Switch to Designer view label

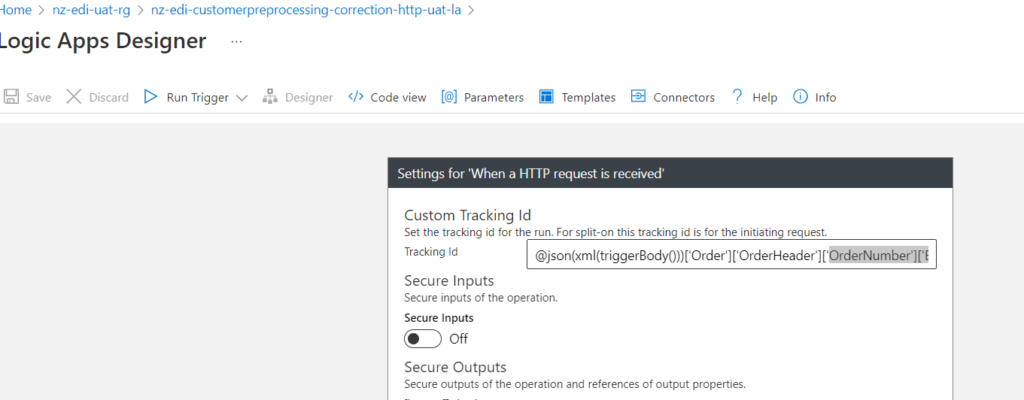click(x=309, y=97)
